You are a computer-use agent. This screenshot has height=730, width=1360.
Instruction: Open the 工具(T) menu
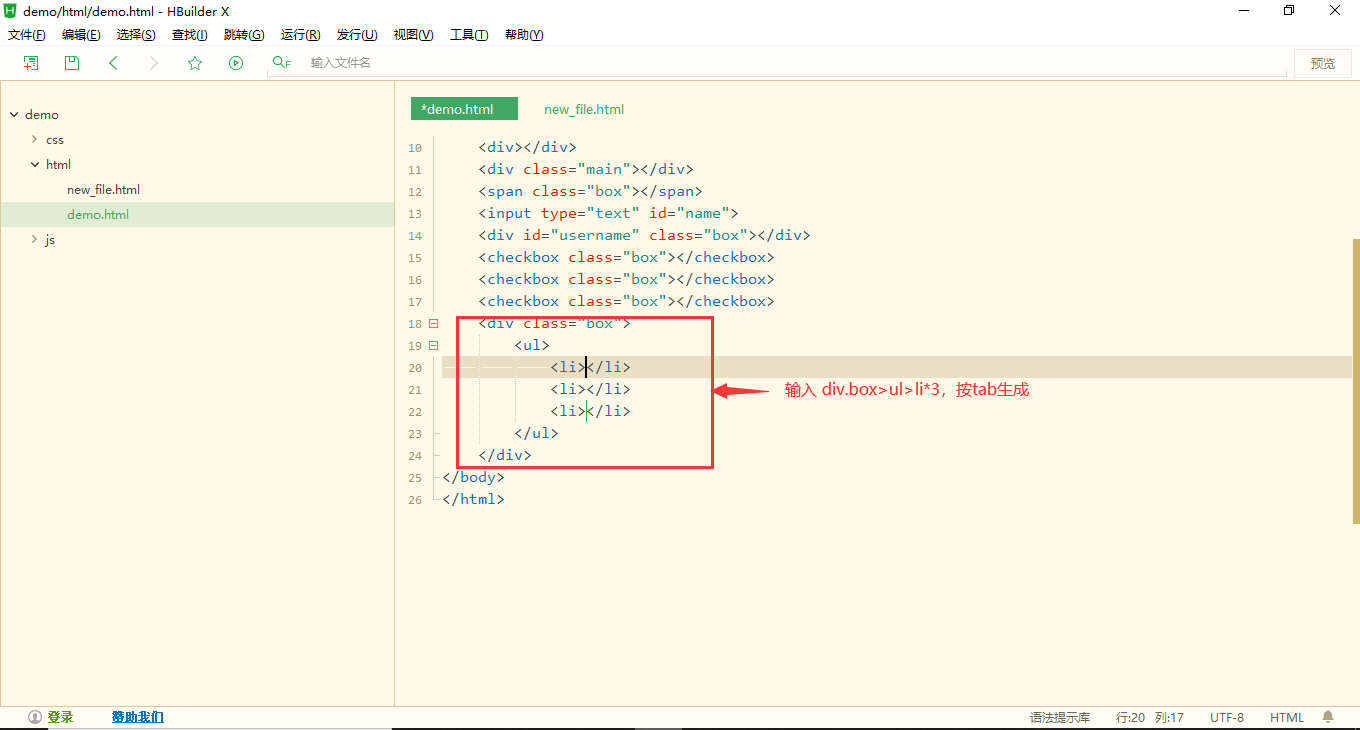[469, 35]
